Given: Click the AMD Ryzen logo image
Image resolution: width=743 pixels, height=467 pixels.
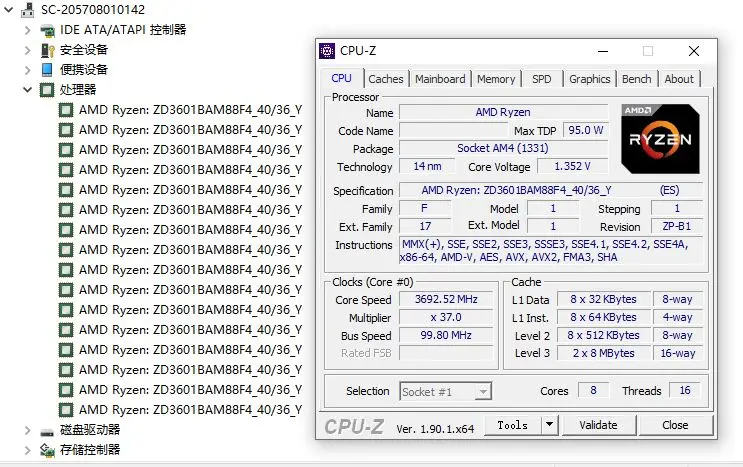Looking at the screenshot, I should point(660,139).
